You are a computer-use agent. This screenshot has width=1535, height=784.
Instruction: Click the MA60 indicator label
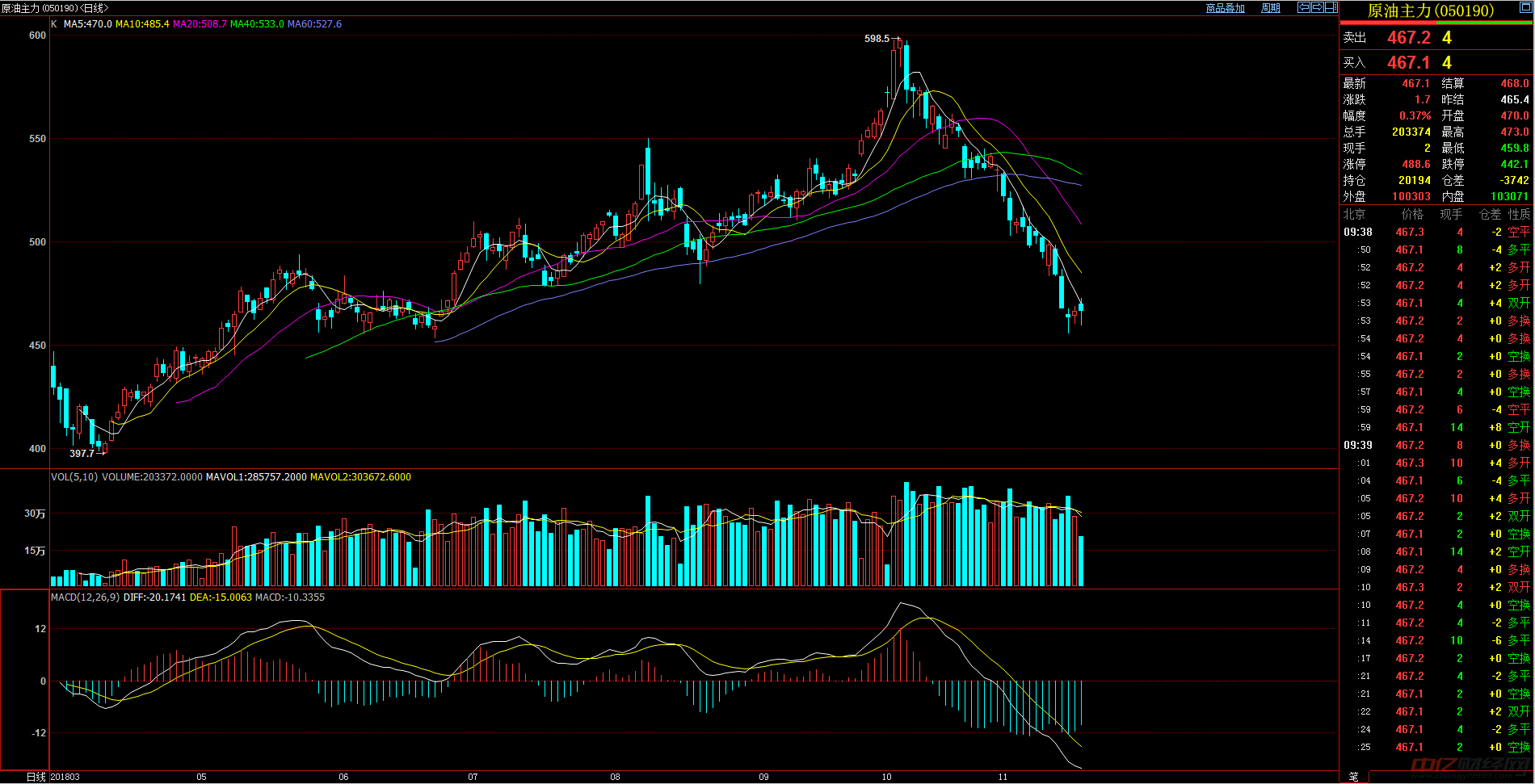click(x=314, y=24)
